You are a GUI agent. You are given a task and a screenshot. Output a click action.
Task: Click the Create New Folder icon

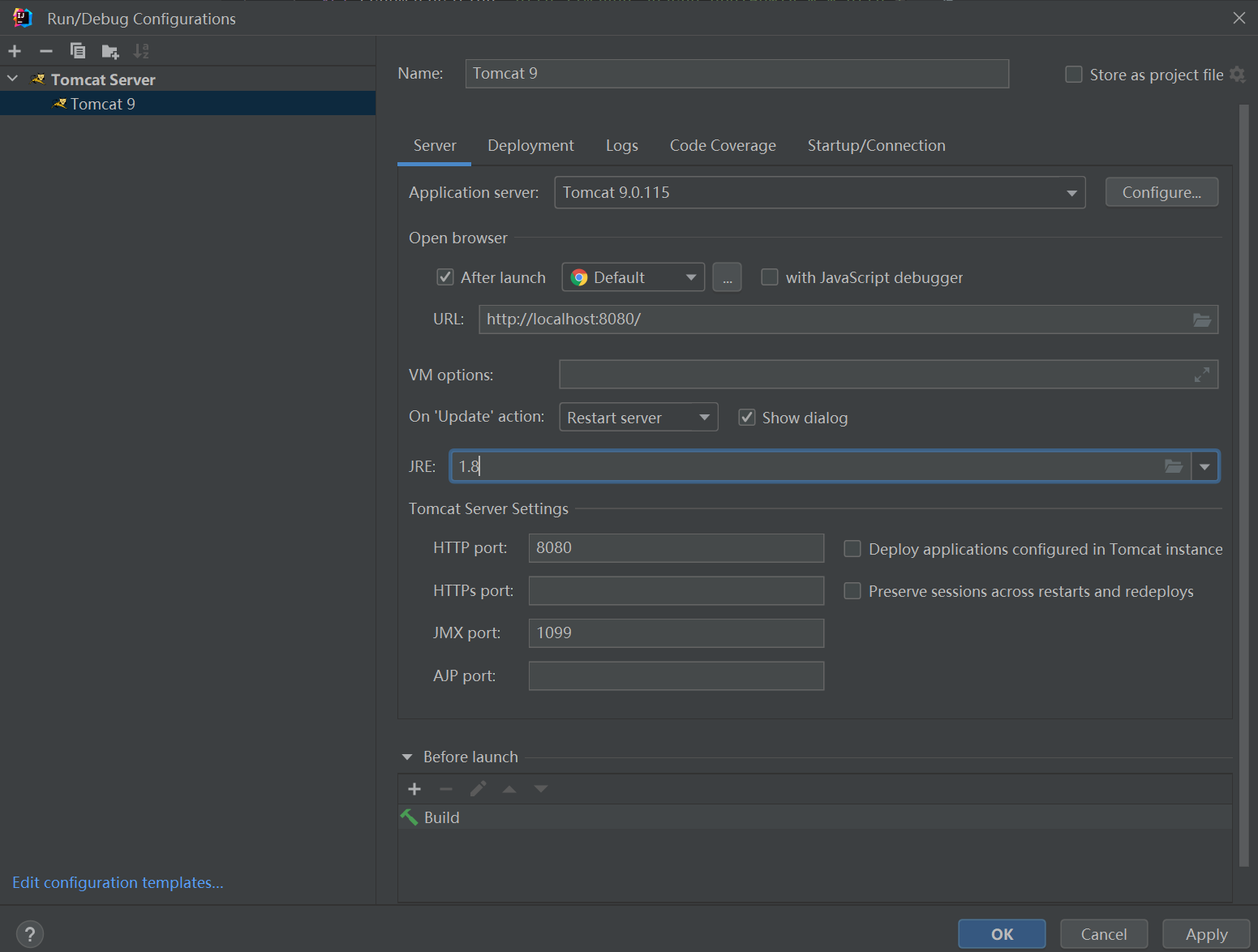(110, 52)
